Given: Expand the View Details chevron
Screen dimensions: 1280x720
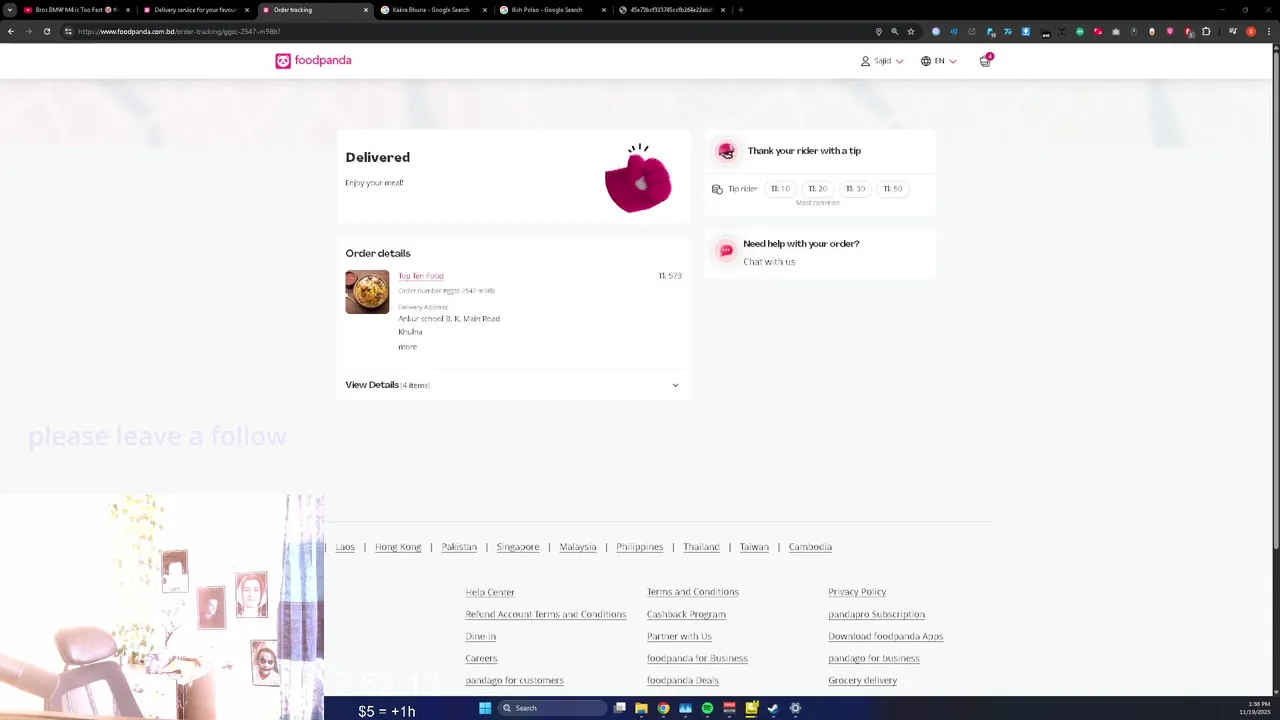Looking at the screenshot, I should click(x=675, y=385).
